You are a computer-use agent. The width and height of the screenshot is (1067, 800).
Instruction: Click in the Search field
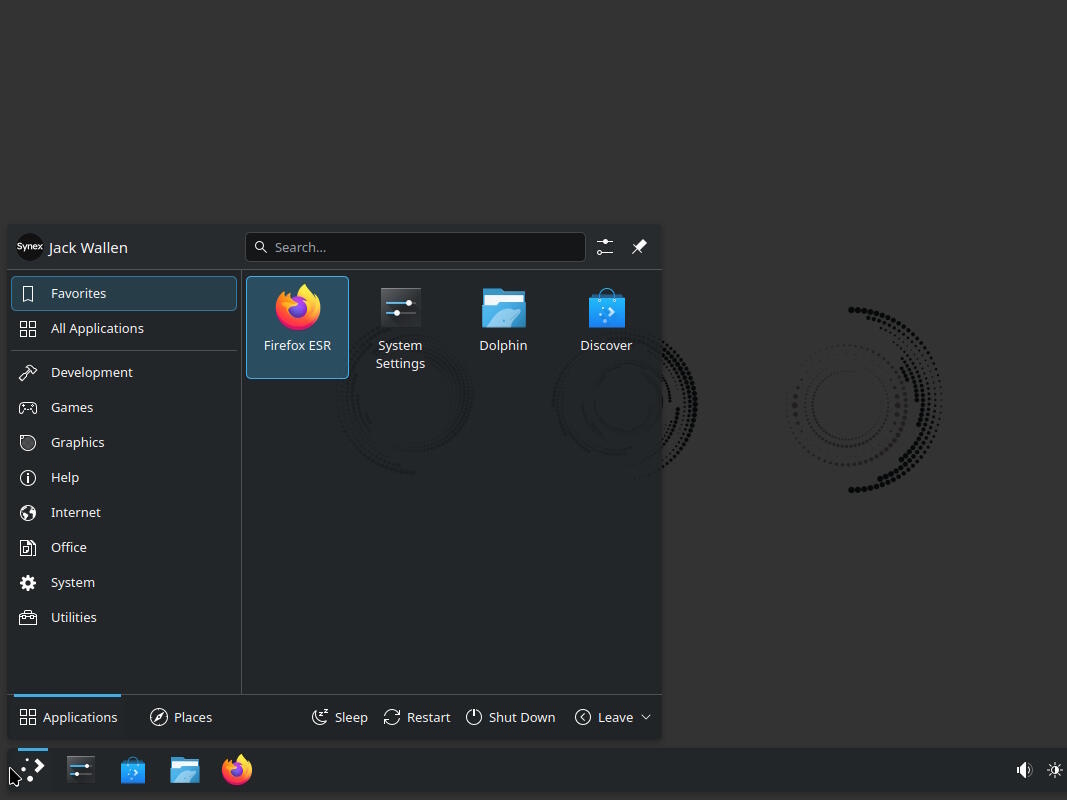tap(415, 247)
